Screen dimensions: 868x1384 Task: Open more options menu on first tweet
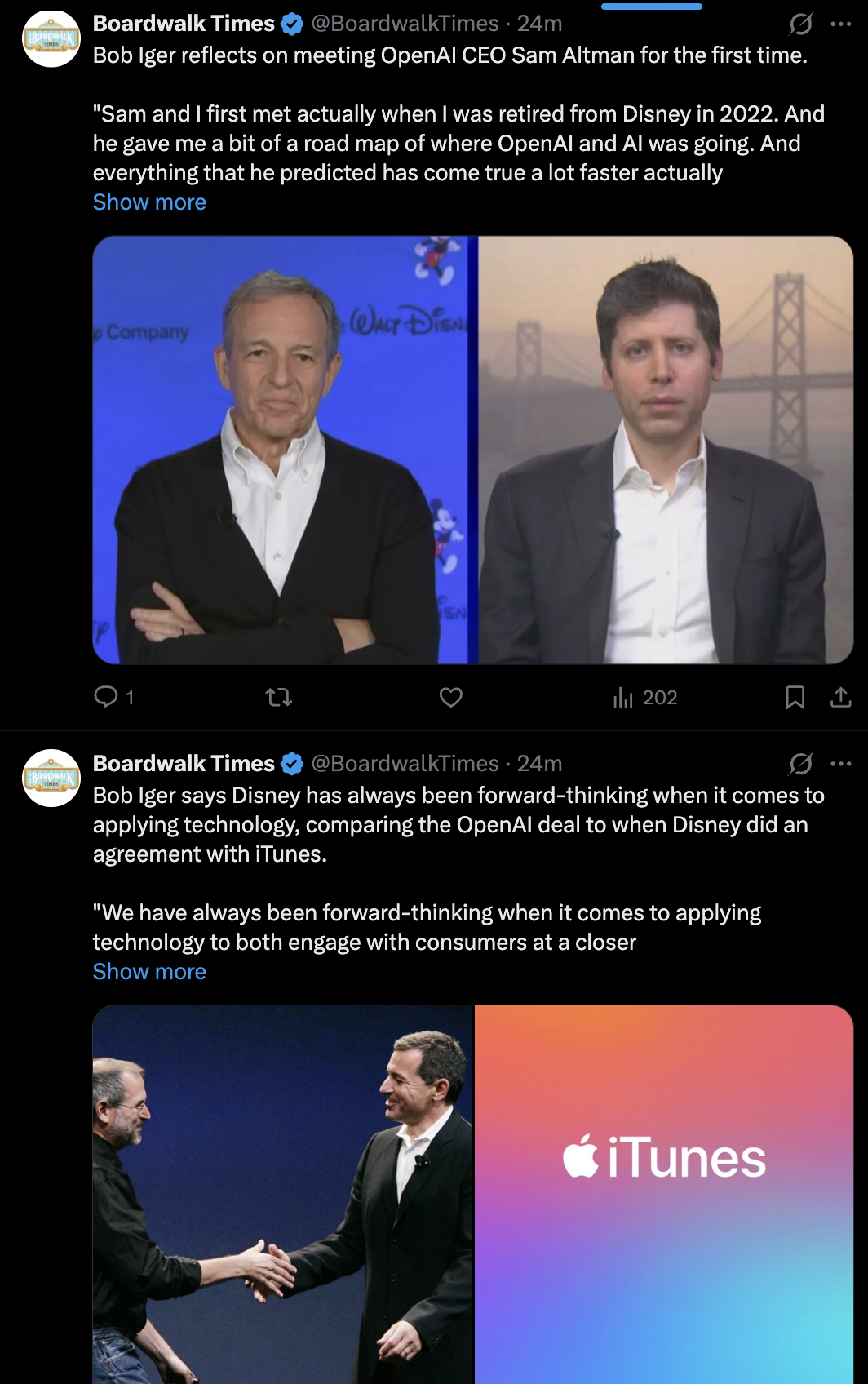tap(840, 24)
